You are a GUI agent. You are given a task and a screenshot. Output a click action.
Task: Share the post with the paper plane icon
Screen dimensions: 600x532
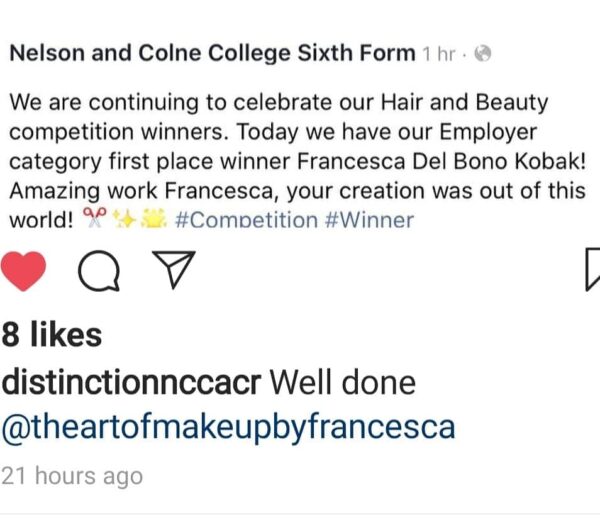(x=174, y=269)
